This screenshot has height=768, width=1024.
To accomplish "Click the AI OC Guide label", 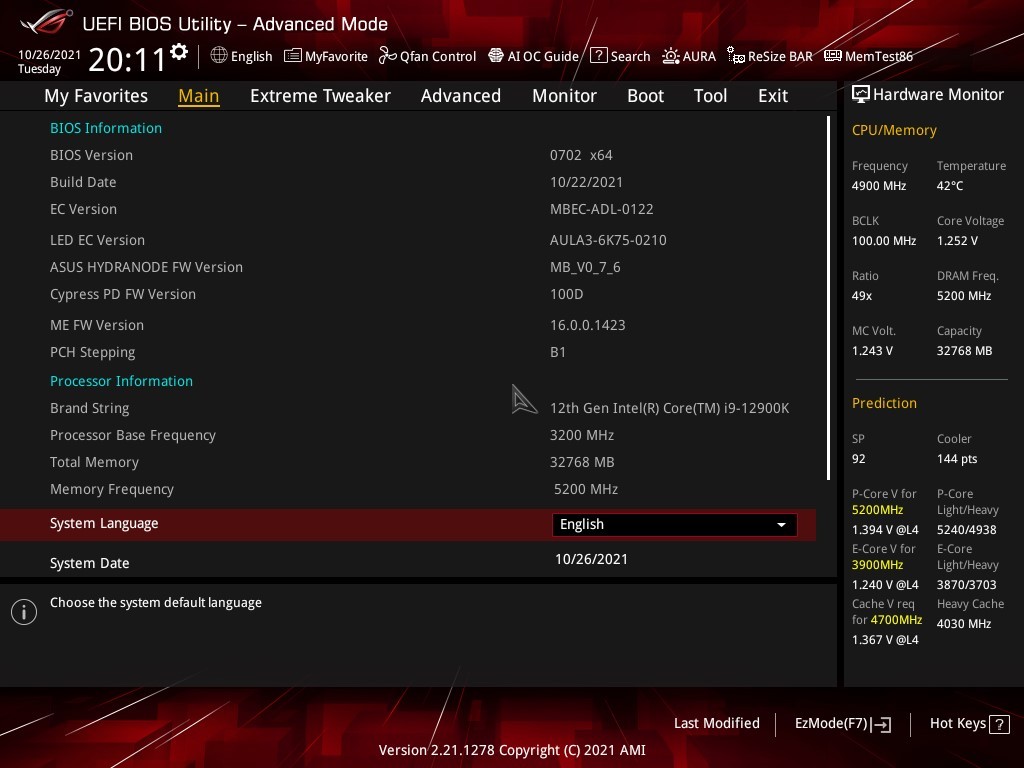I will (543, 56).
